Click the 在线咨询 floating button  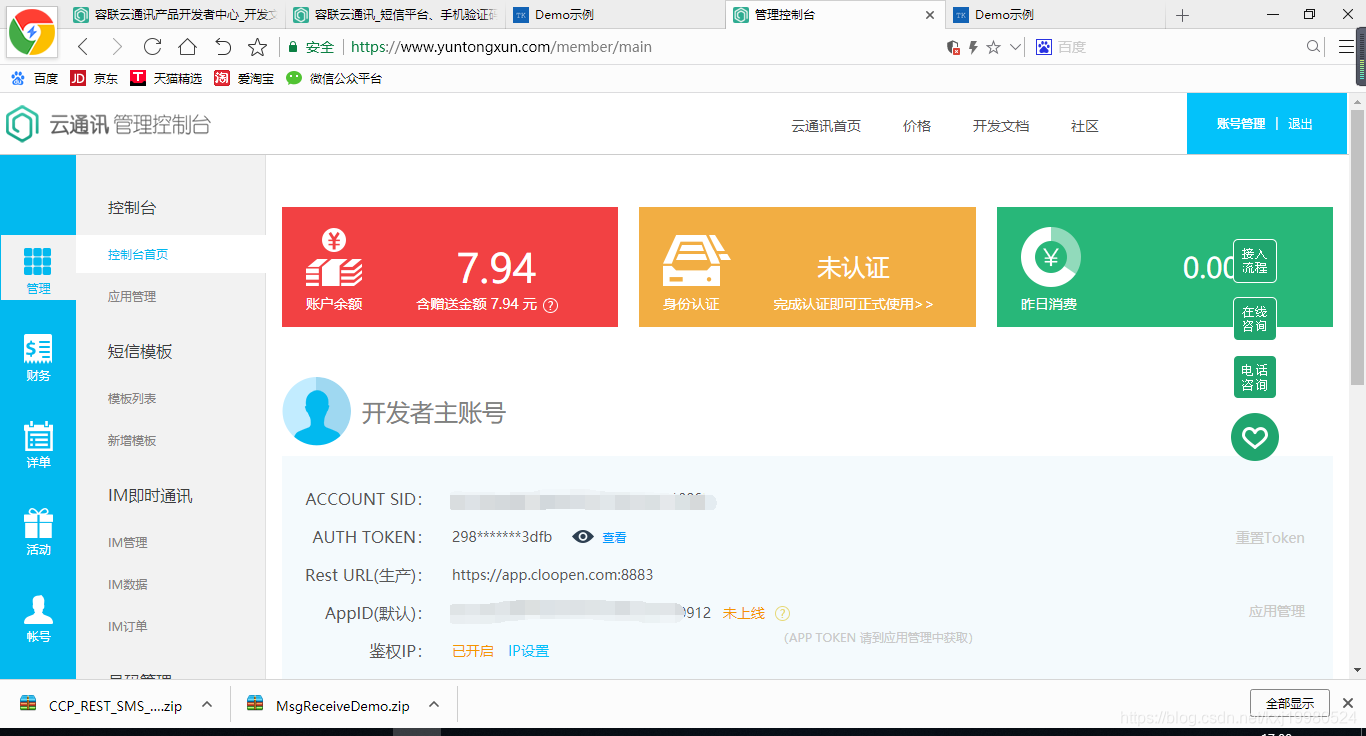point(1255,319)
